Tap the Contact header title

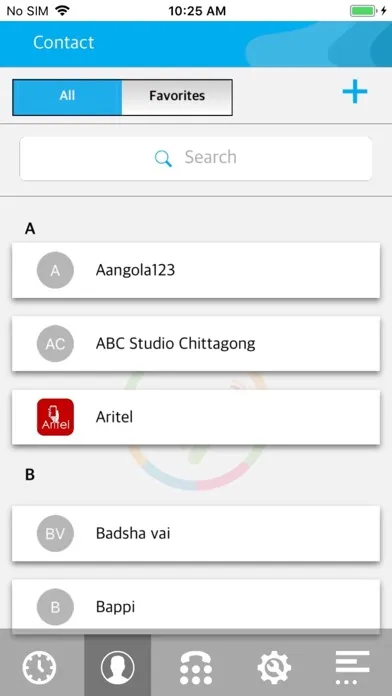point(63,43)
